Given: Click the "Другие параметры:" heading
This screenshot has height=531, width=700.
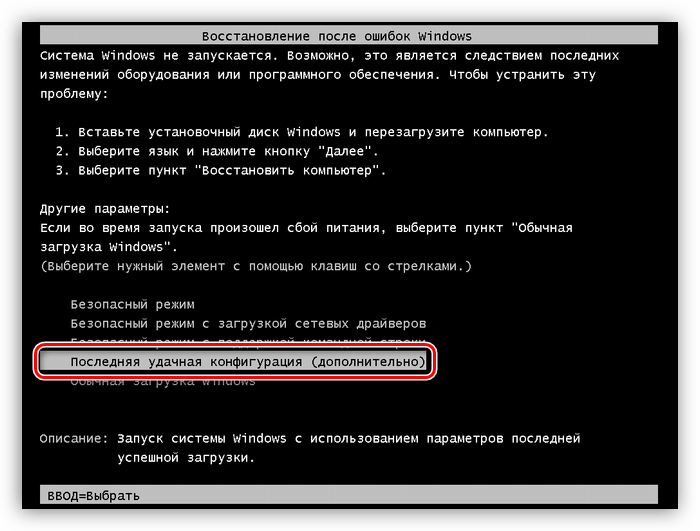Looking at the screenshot, I should pyautogui.click(x=105, y=209).
